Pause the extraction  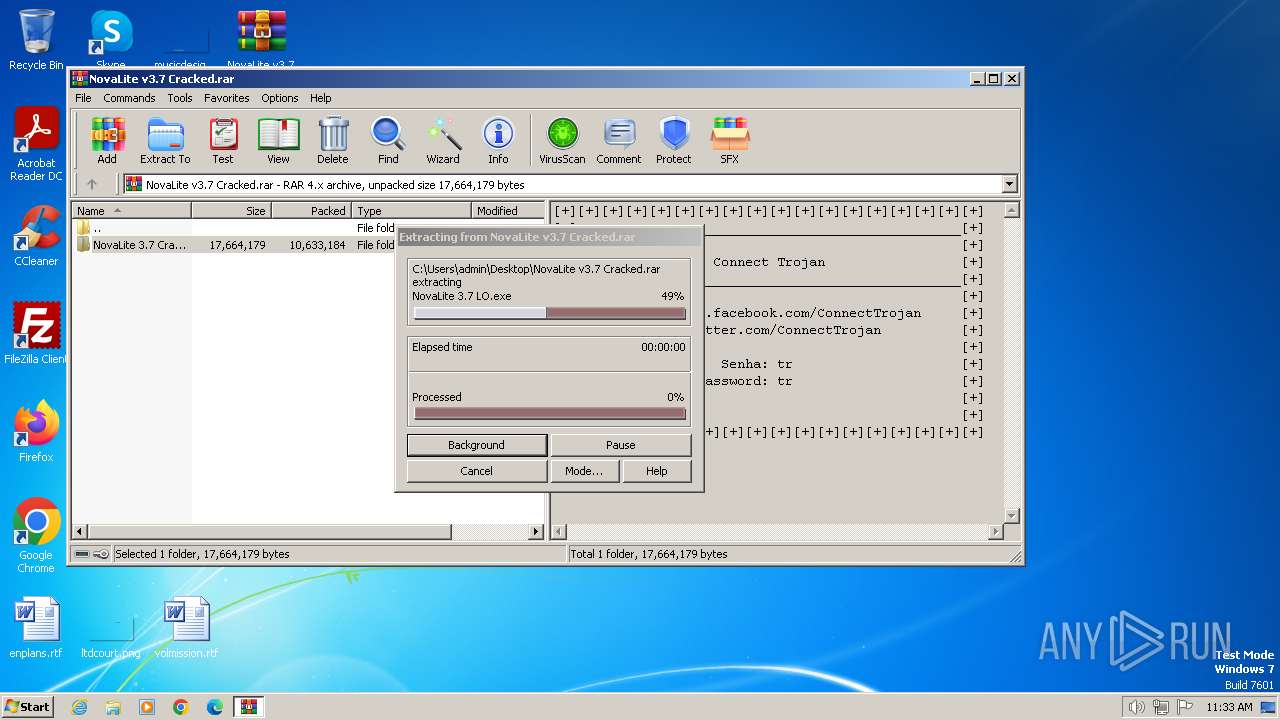621,445
